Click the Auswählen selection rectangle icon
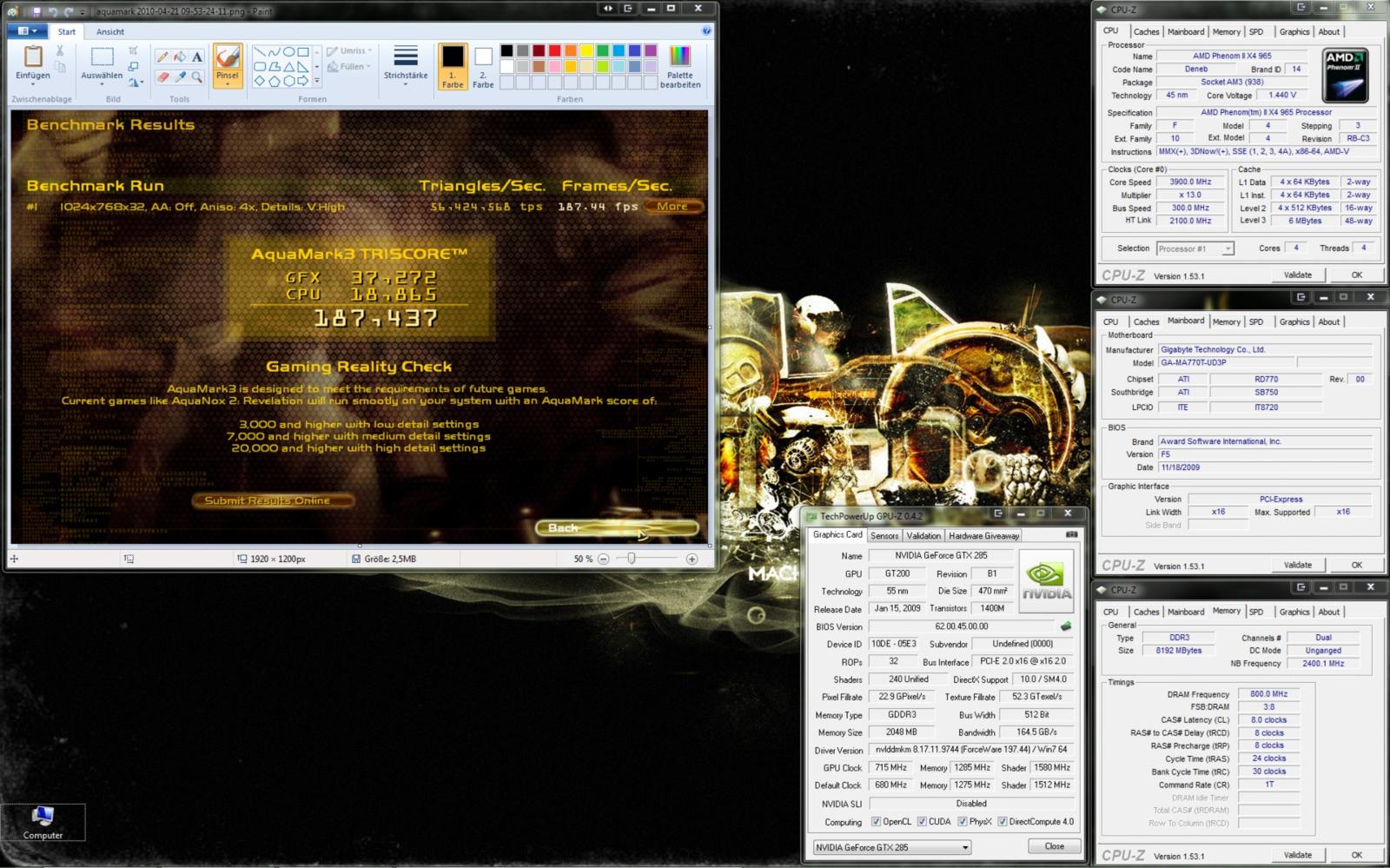1390x868 pixels. click(103, 56)
